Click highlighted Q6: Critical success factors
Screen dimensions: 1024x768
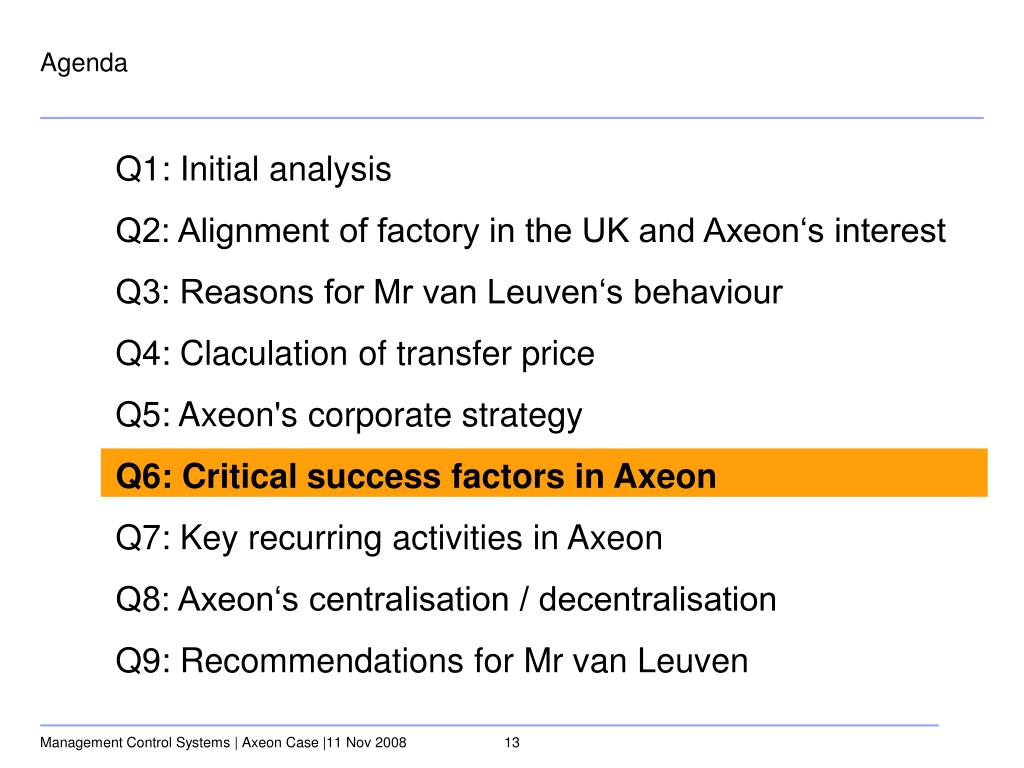[x=415, y=476]
